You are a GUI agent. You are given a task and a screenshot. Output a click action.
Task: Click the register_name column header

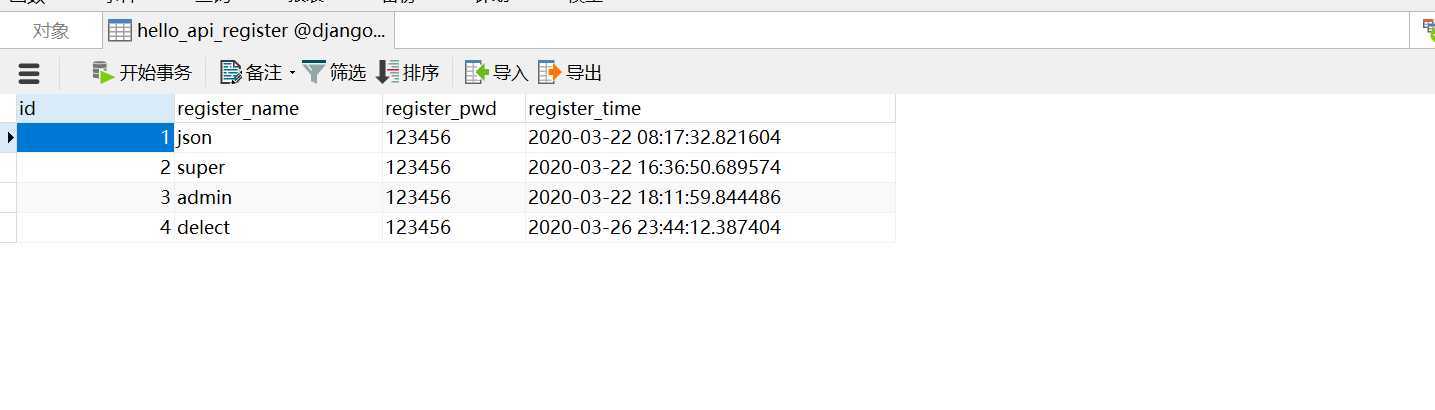click(278, 108)
